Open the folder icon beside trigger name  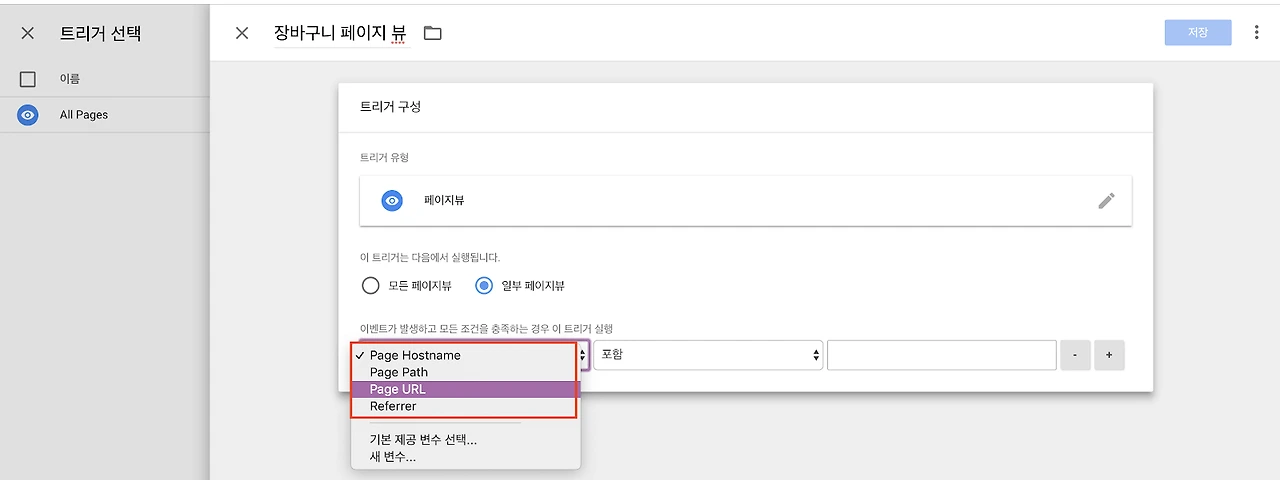point(432,33)
